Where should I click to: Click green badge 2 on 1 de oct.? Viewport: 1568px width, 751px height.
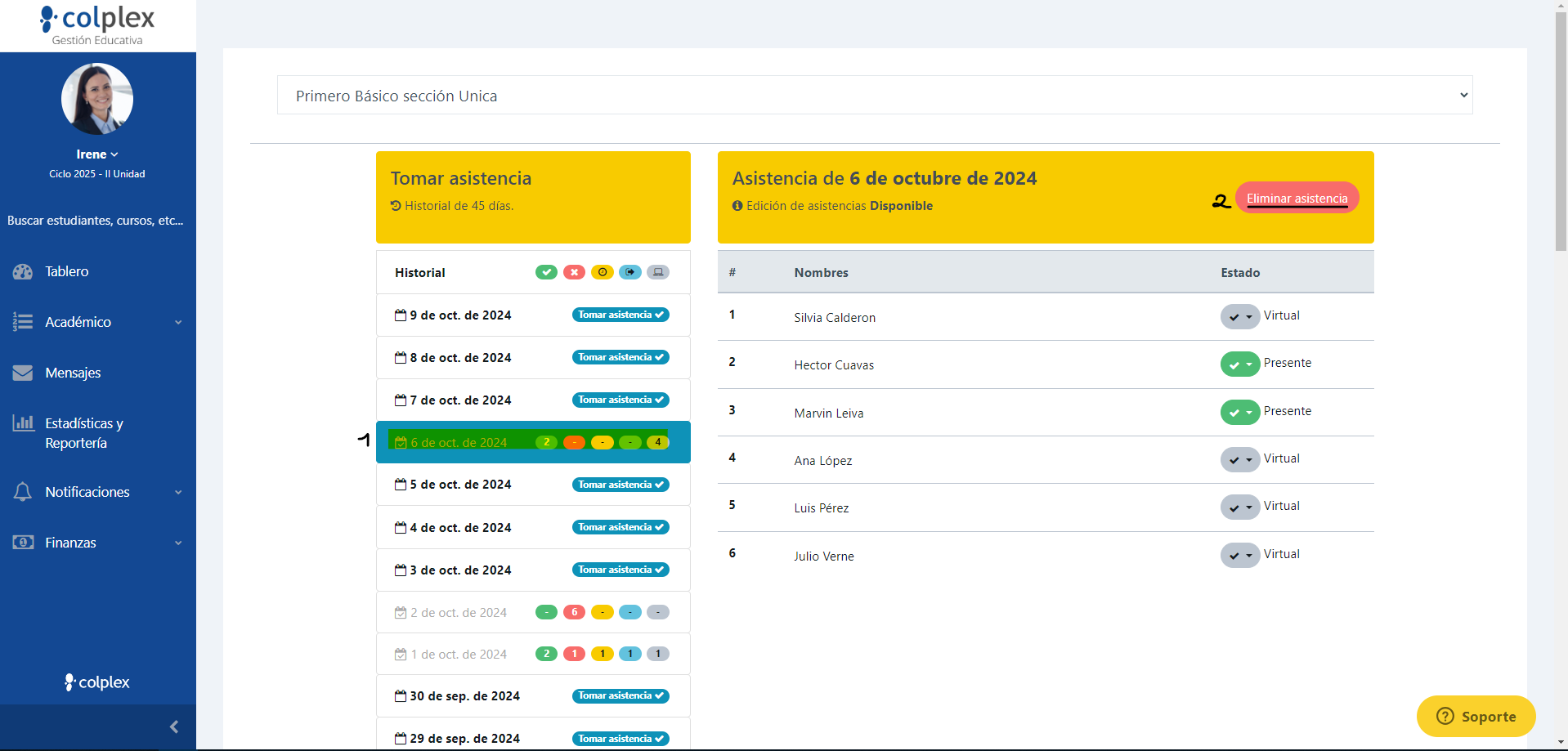[x=546, y=654]
